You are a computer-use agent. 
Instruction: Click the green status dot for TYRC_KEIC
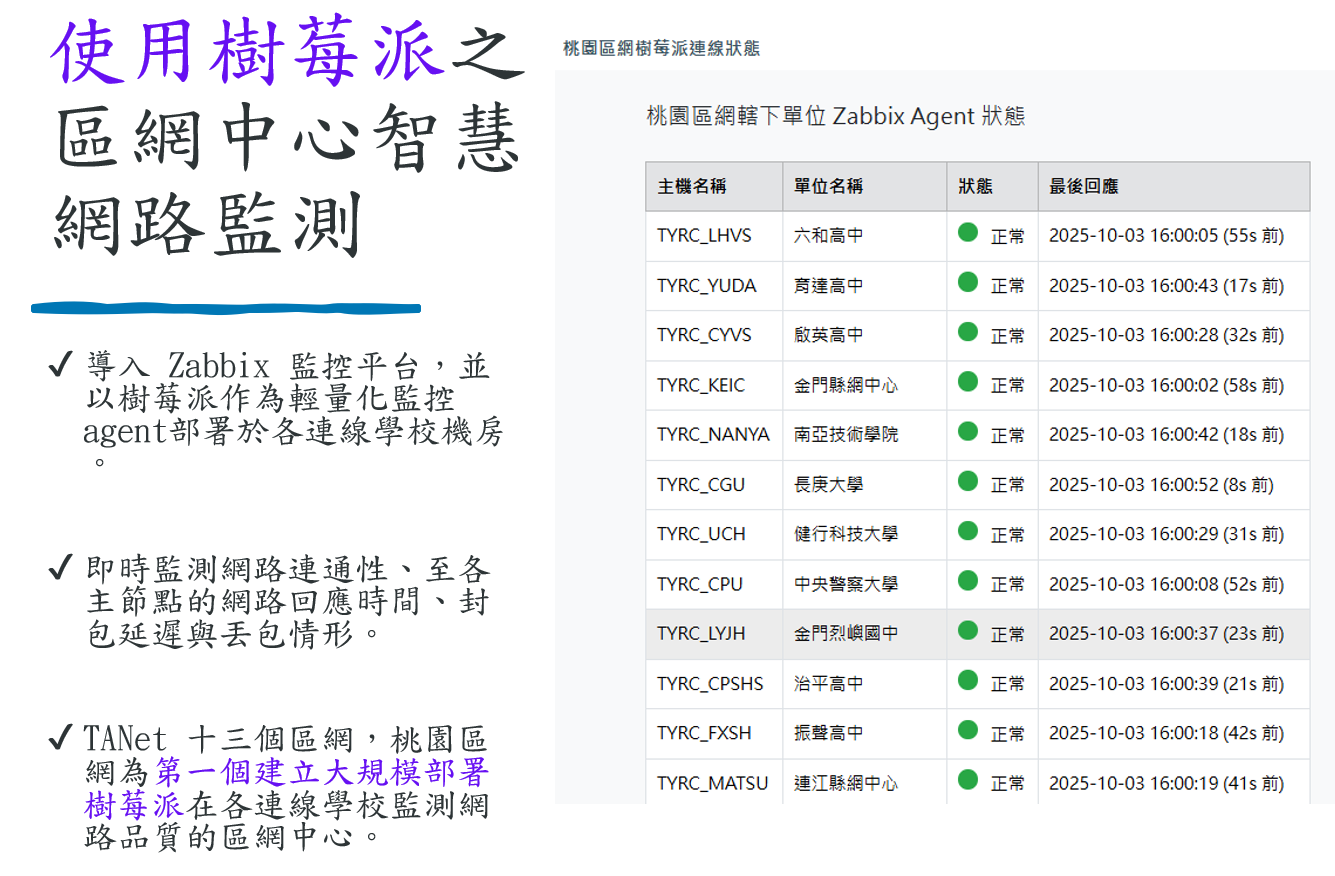[967, 382]
